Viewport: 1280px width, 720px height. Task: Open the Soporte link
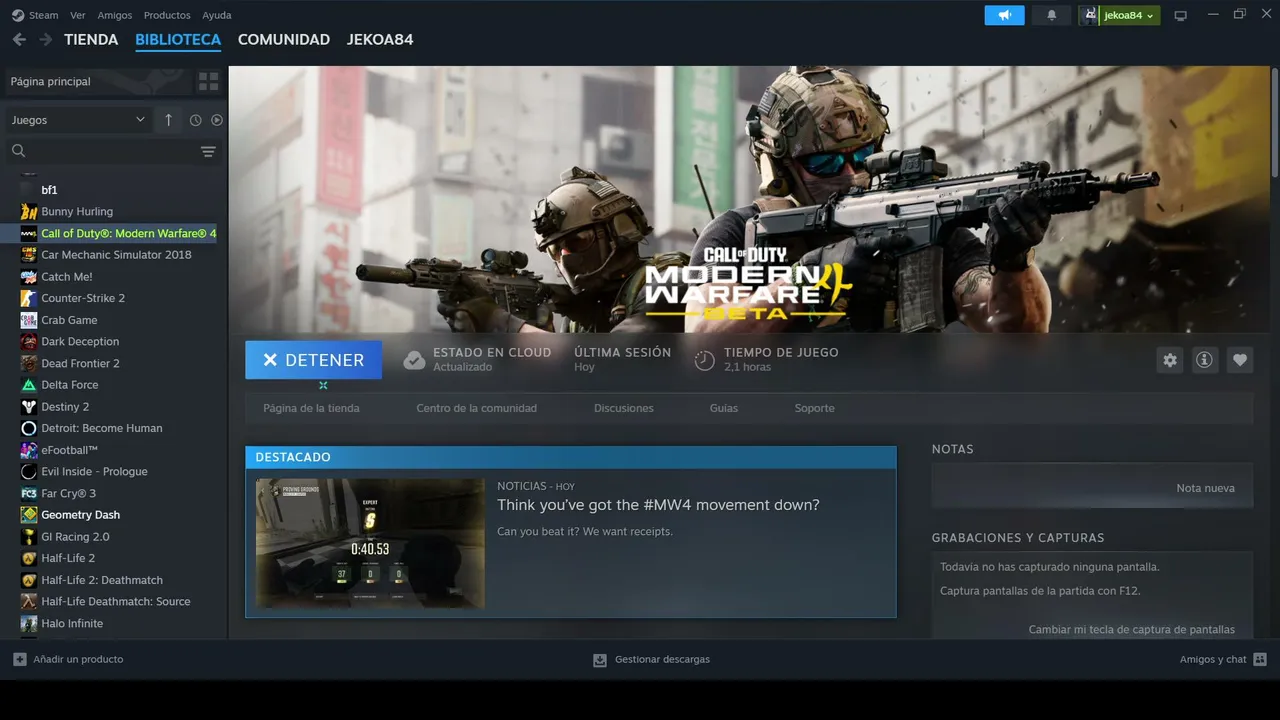[x=815, y=408]
